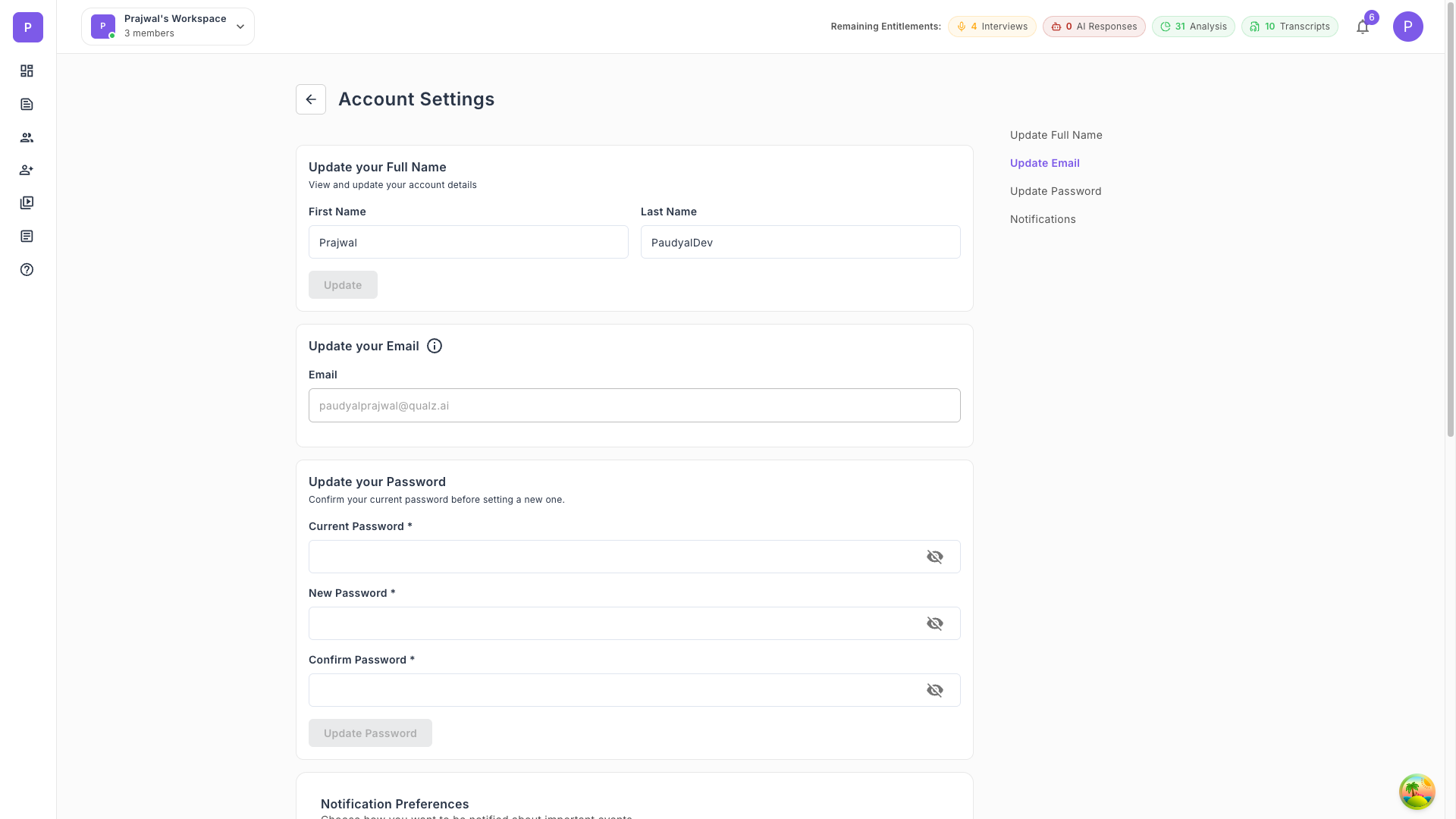Select the notes list icon in sidebar

(27, 236)
